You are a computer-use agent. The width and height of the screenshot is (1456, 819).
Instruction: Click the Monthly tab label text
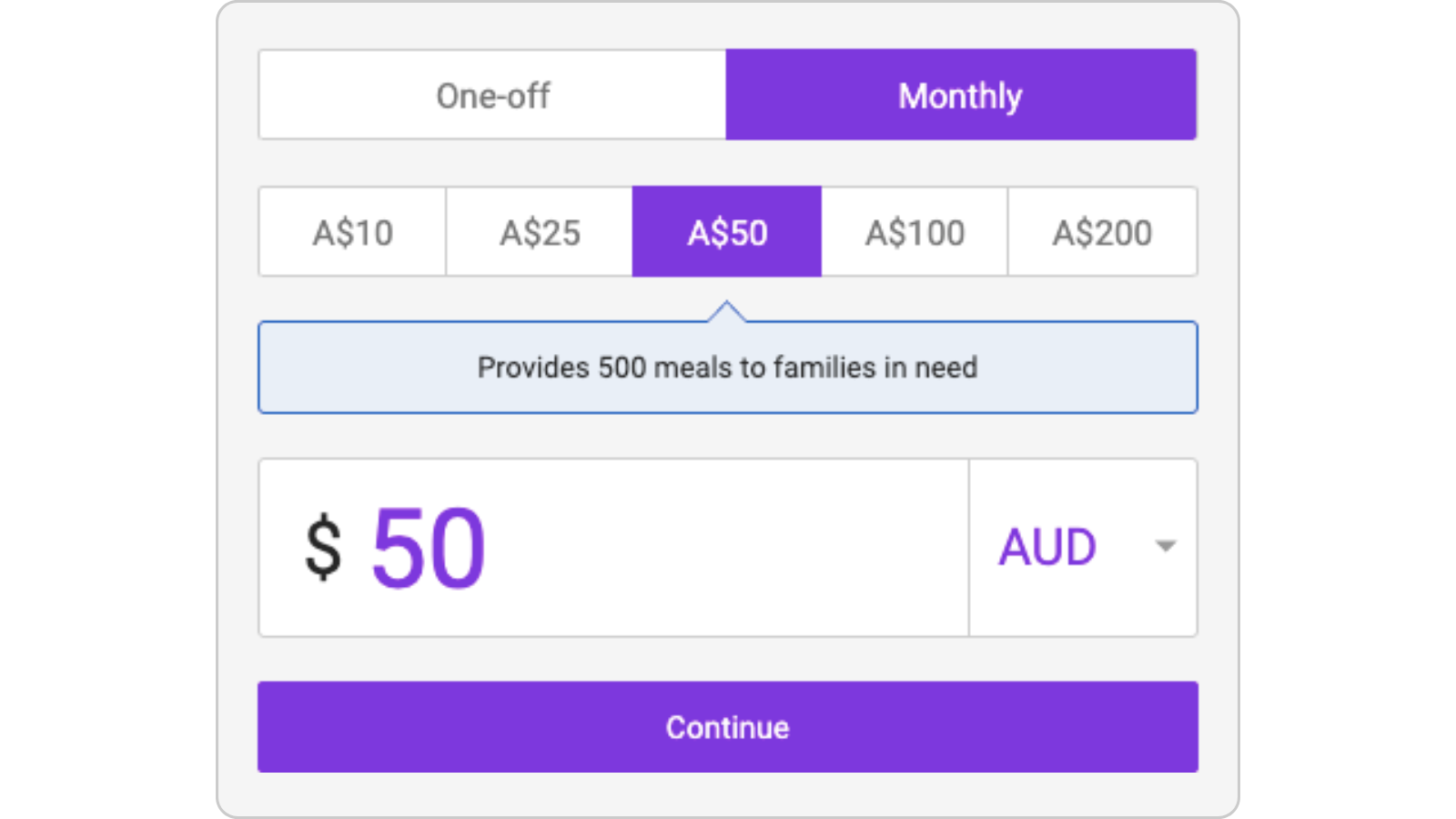(960, 96)
